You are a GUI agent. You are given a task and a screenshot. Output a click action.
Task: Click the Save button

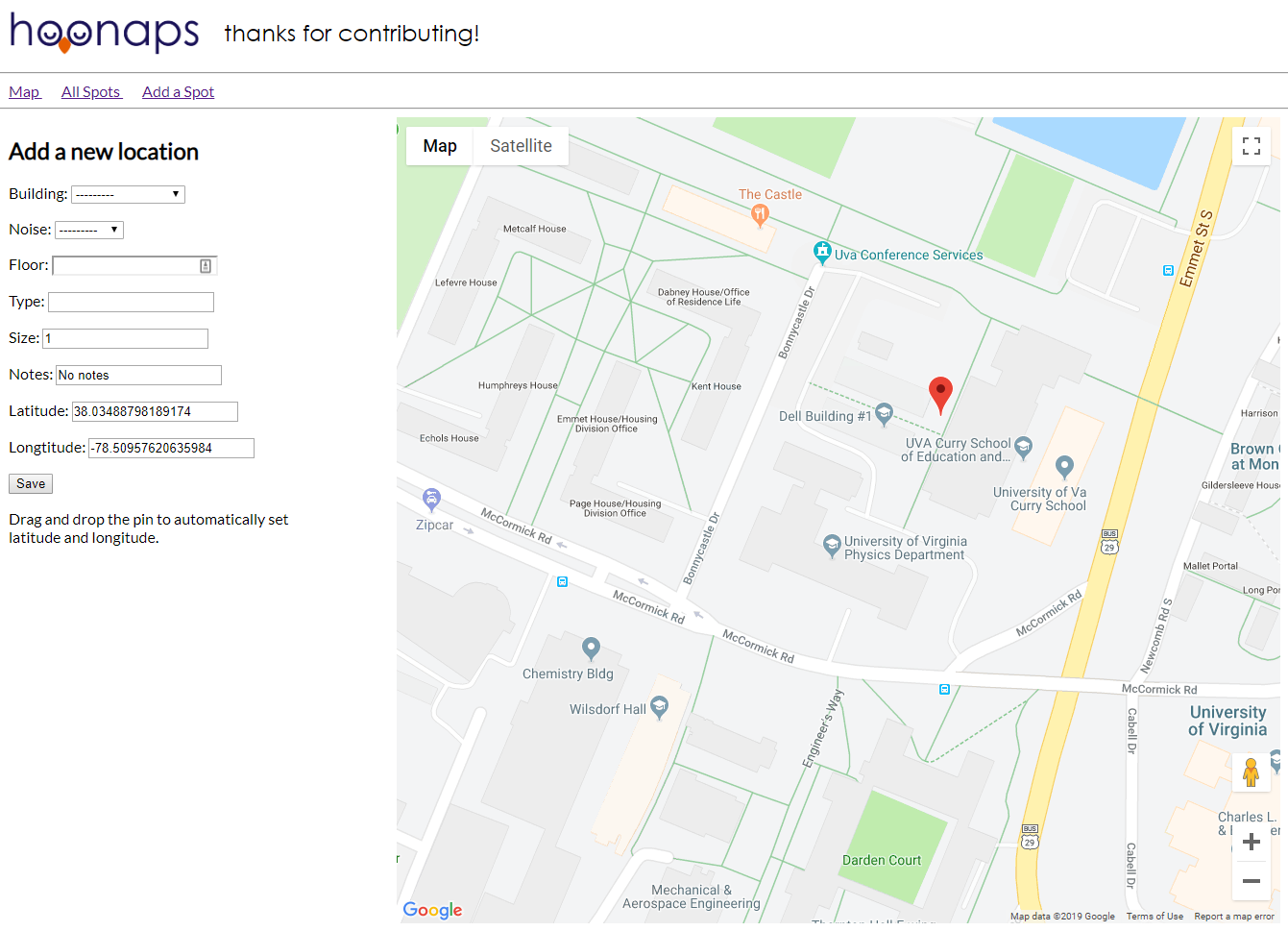(31, 483)
